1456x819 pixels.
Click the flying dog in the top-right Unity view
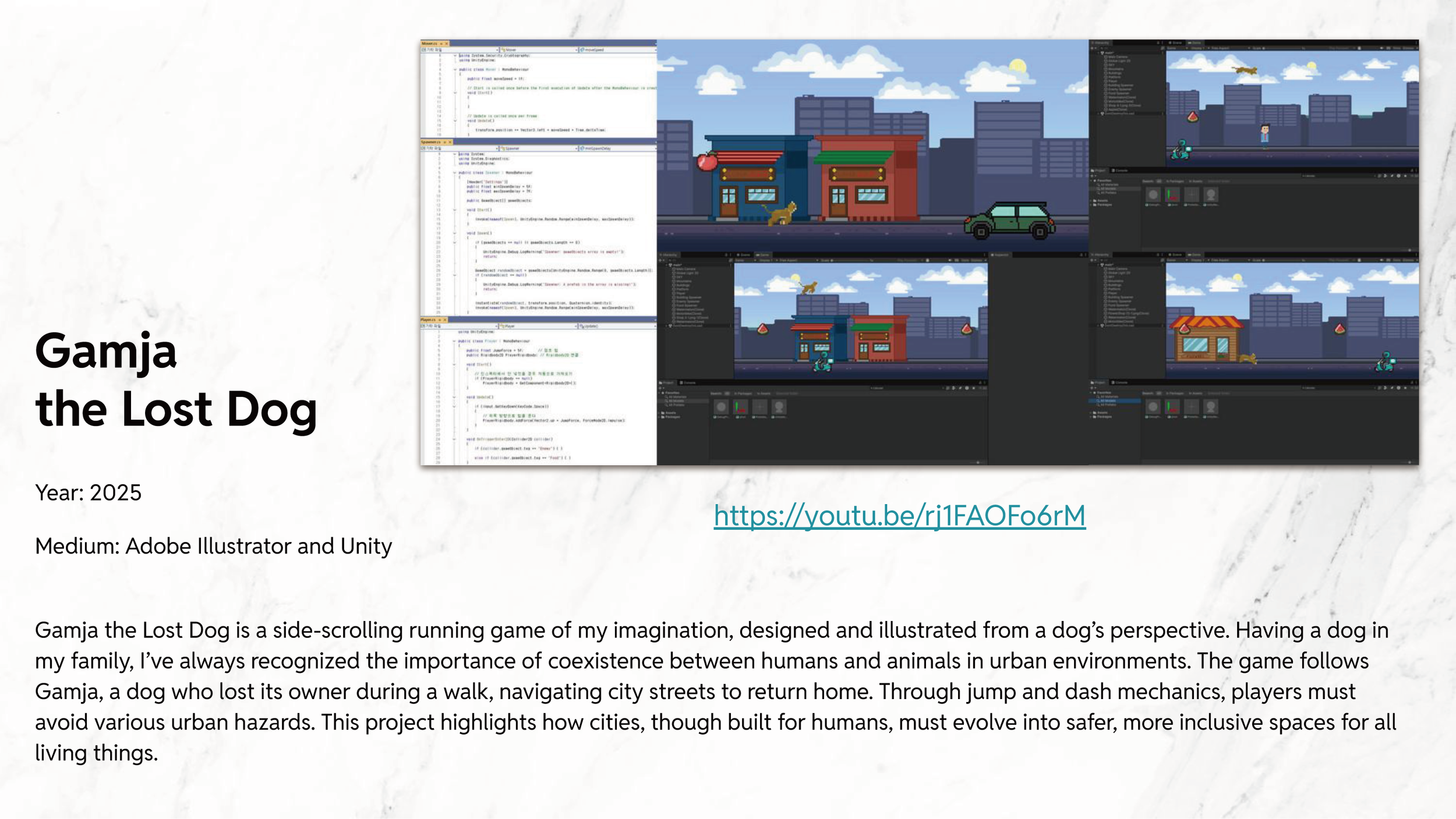click(1245, 70)
